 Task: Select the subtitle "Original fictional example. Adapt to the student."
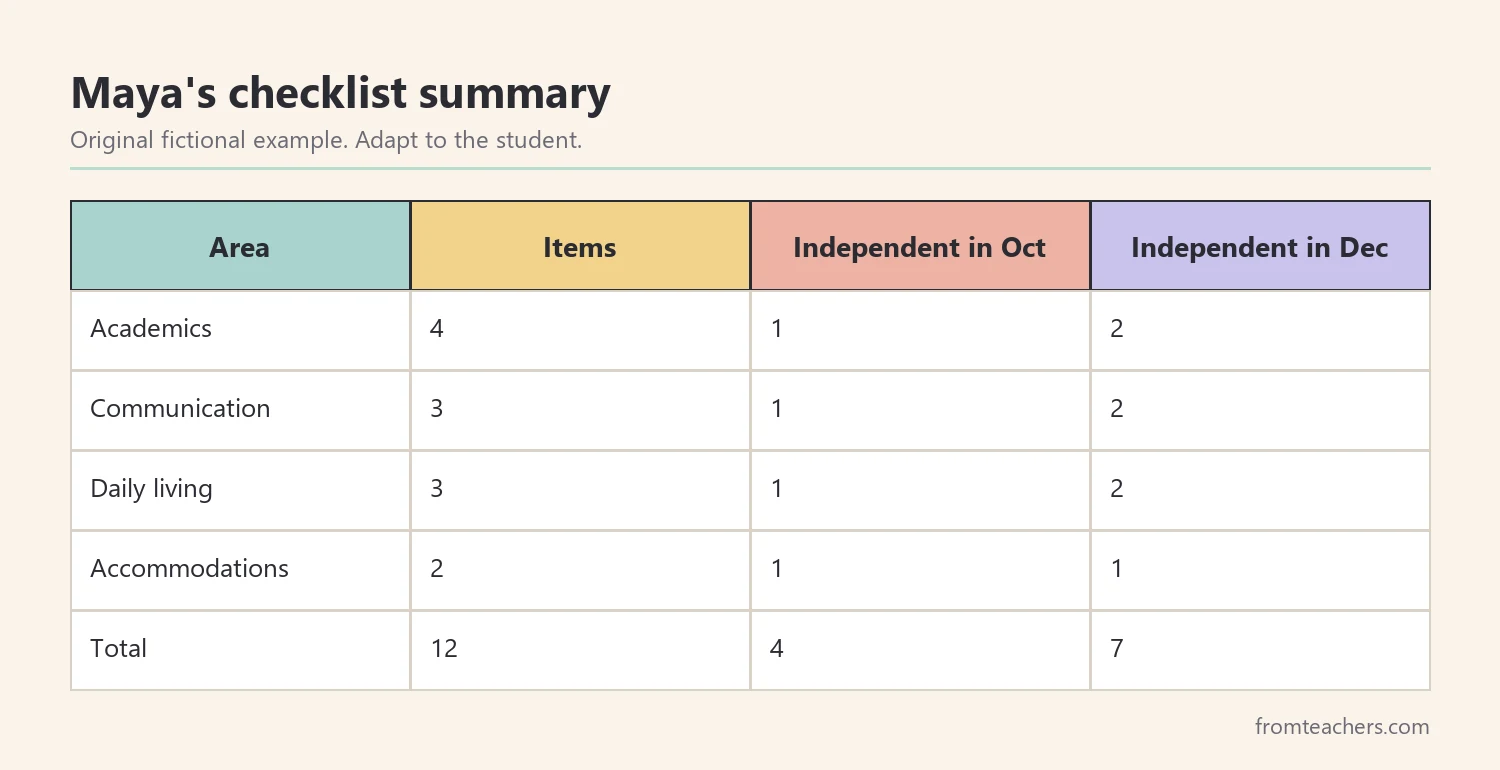click(326, 140)
